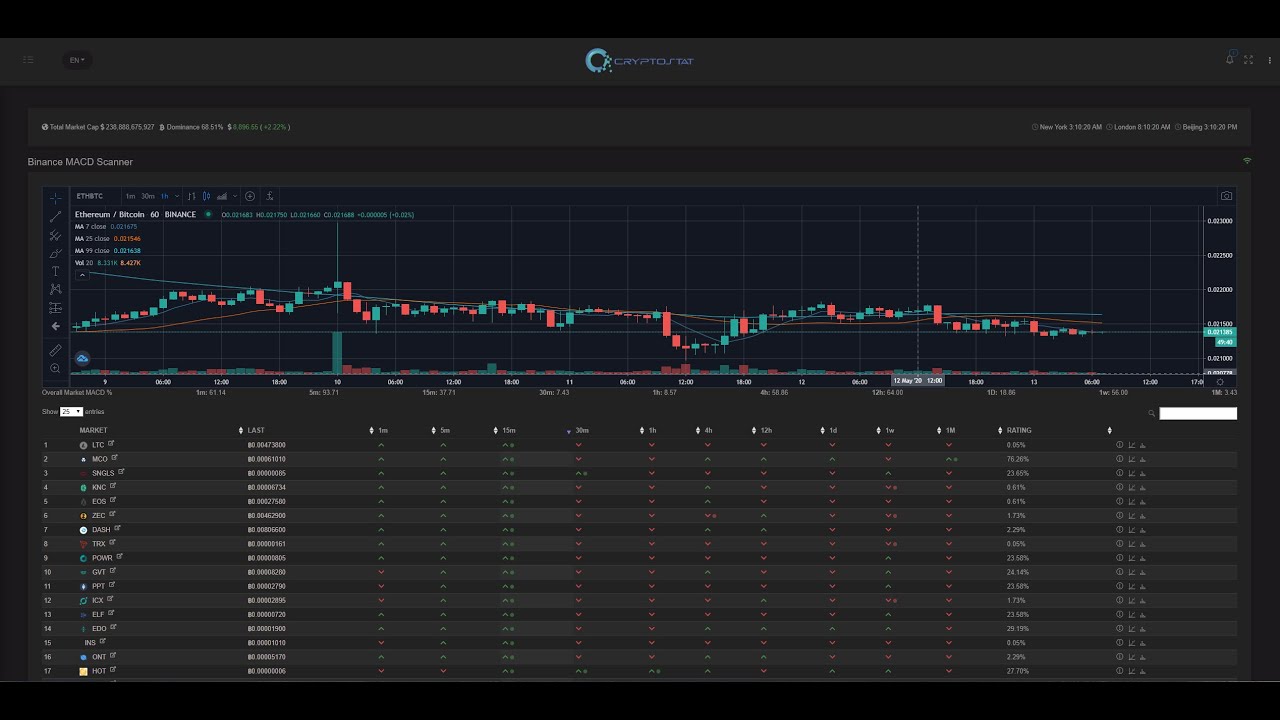Open the POWR market link
This screenshot has height=720, width=1280.
pos(102,558)
